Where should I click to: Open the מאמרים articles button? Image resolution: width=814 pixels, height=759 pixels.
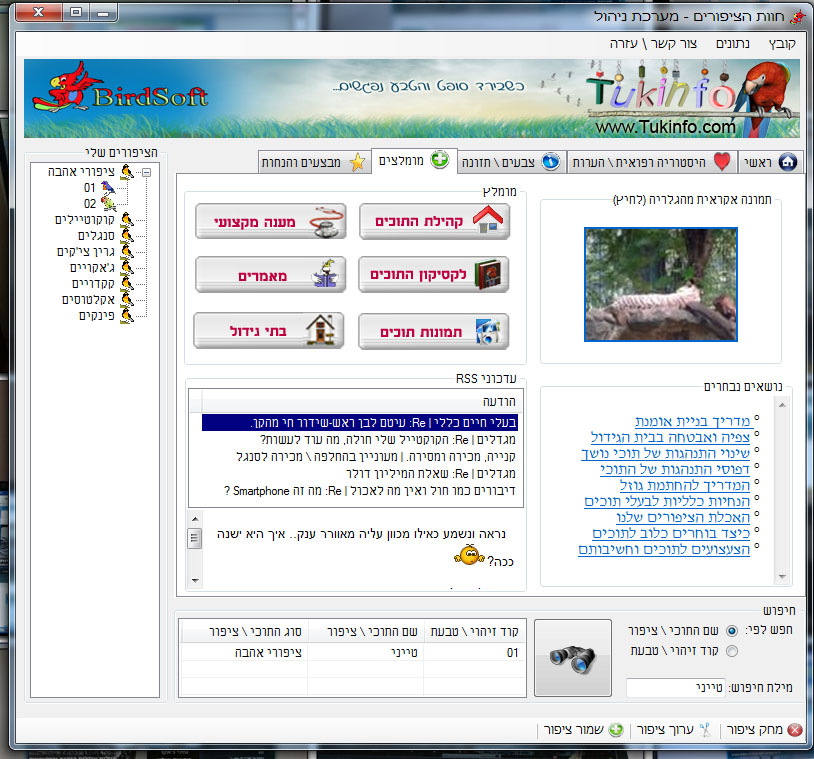270,274
